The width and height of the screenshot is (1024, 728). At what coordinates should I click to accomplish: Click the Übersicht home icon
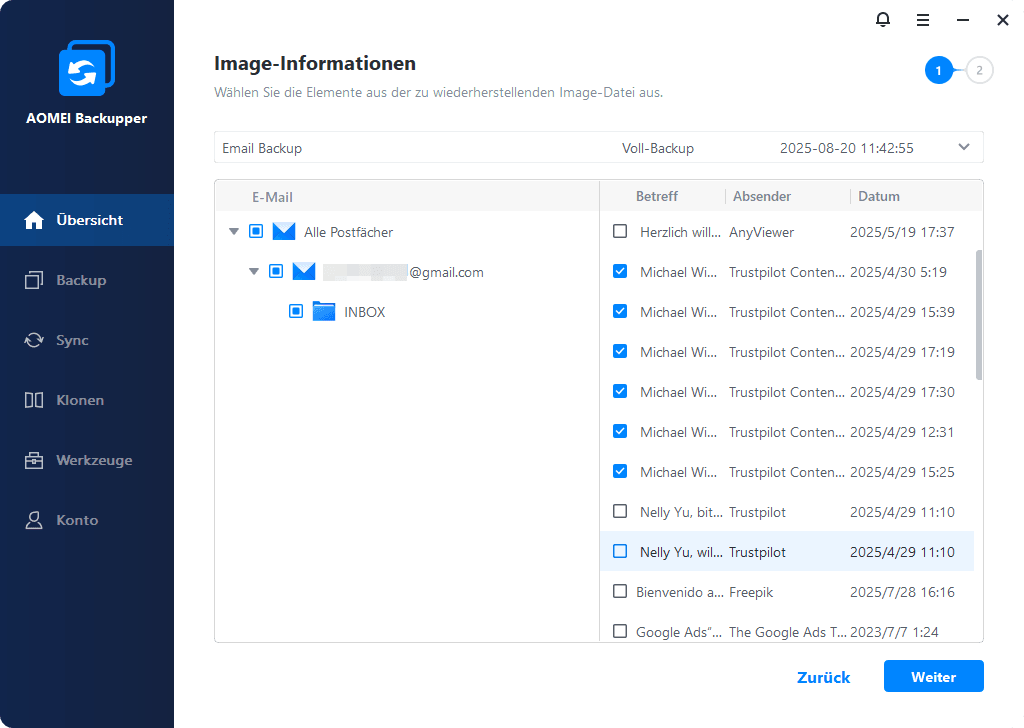pyautogui.click(x=34, y=220)
